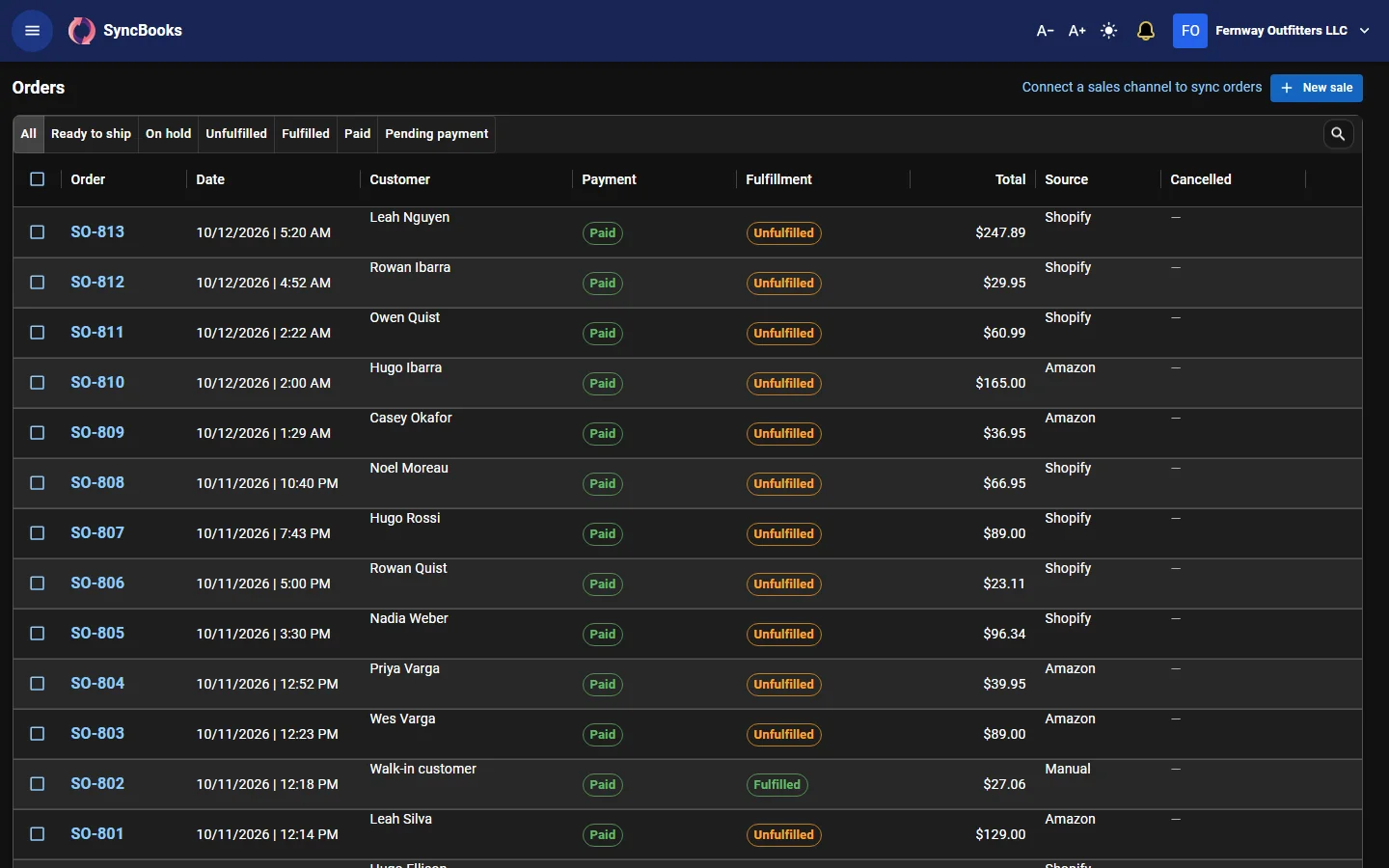Decrease font size with A- button
Image resolution: width=1389 pixels, height=868 pixels.
(1045, 31)
